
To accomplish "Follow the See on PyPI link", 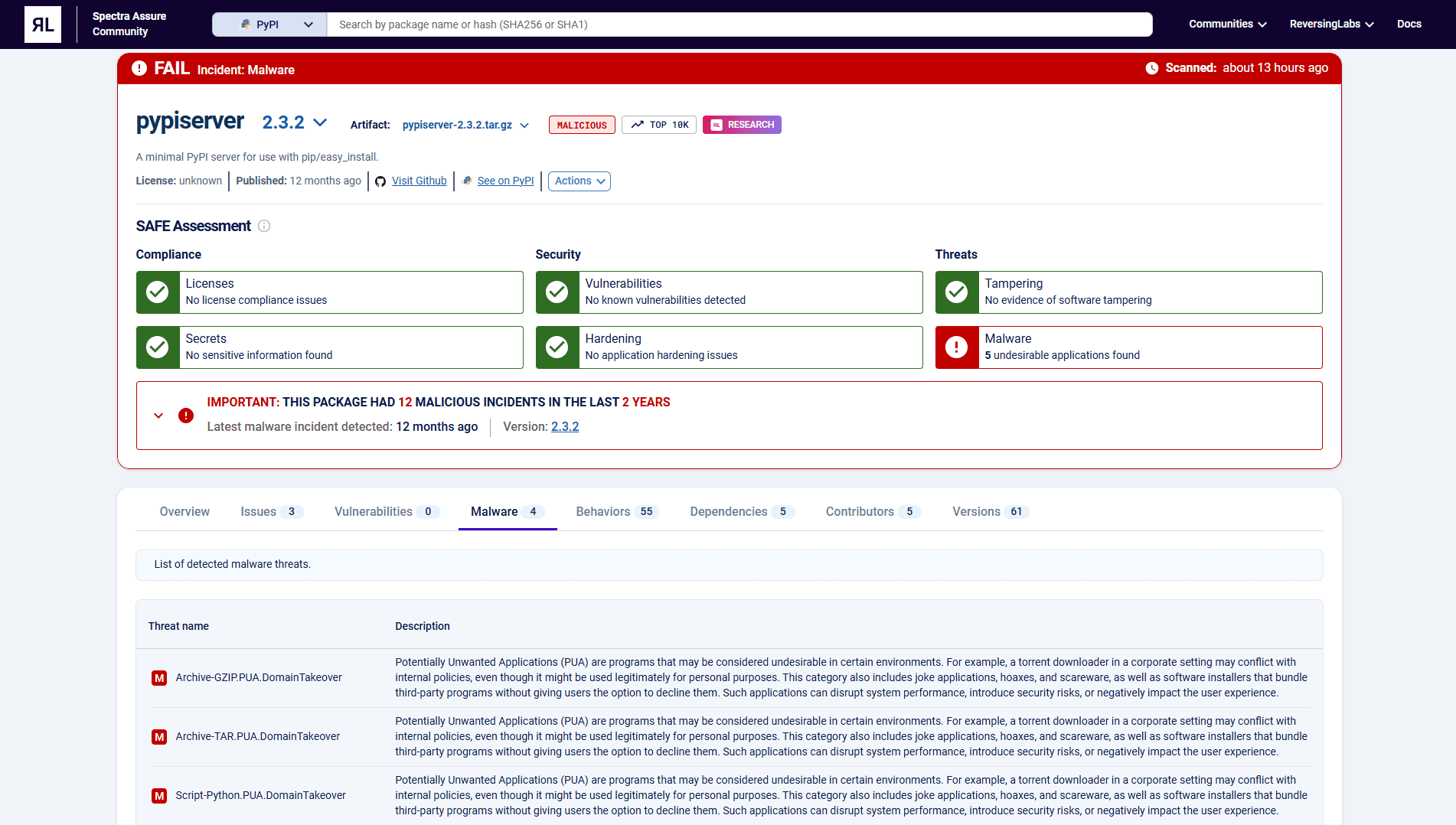I will tap(505, 181).
